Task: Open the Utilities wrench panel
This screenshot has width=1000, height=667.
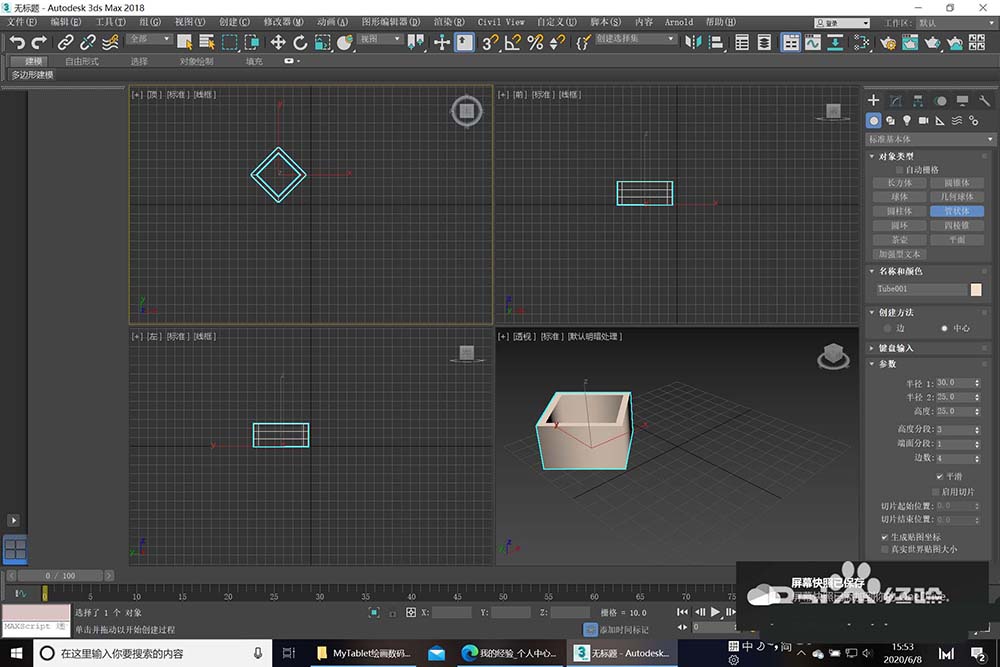Action: pos(983,101)
